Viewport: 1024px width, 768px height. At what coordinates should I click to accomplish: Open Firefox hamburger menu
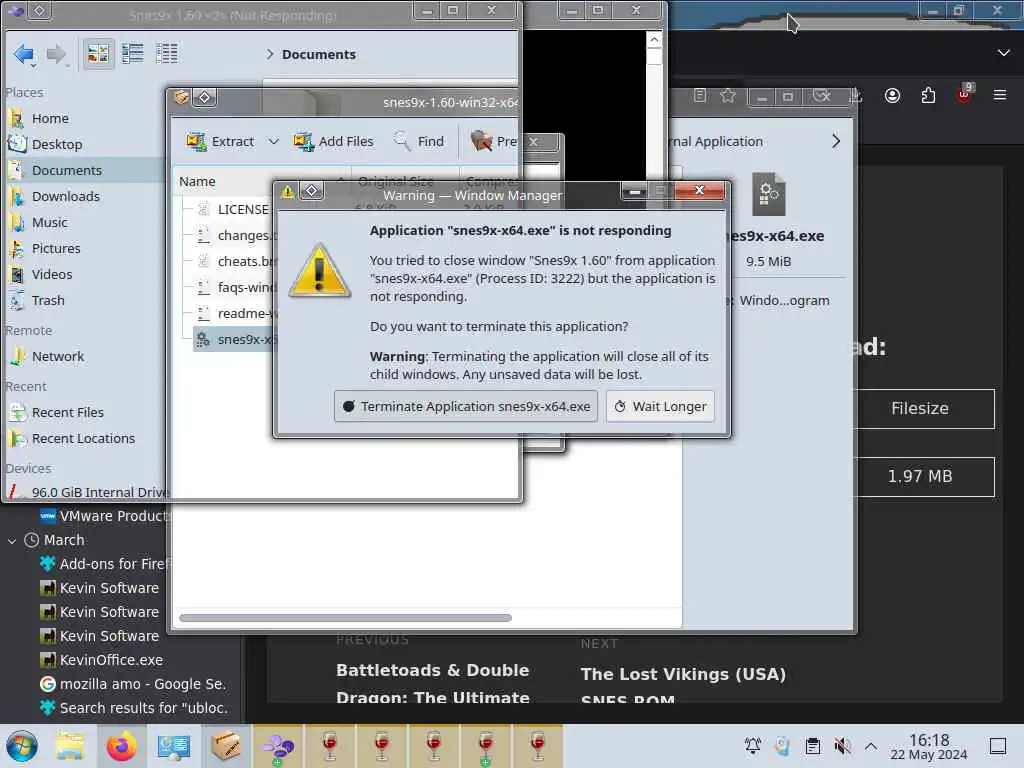click(1000, 95)
